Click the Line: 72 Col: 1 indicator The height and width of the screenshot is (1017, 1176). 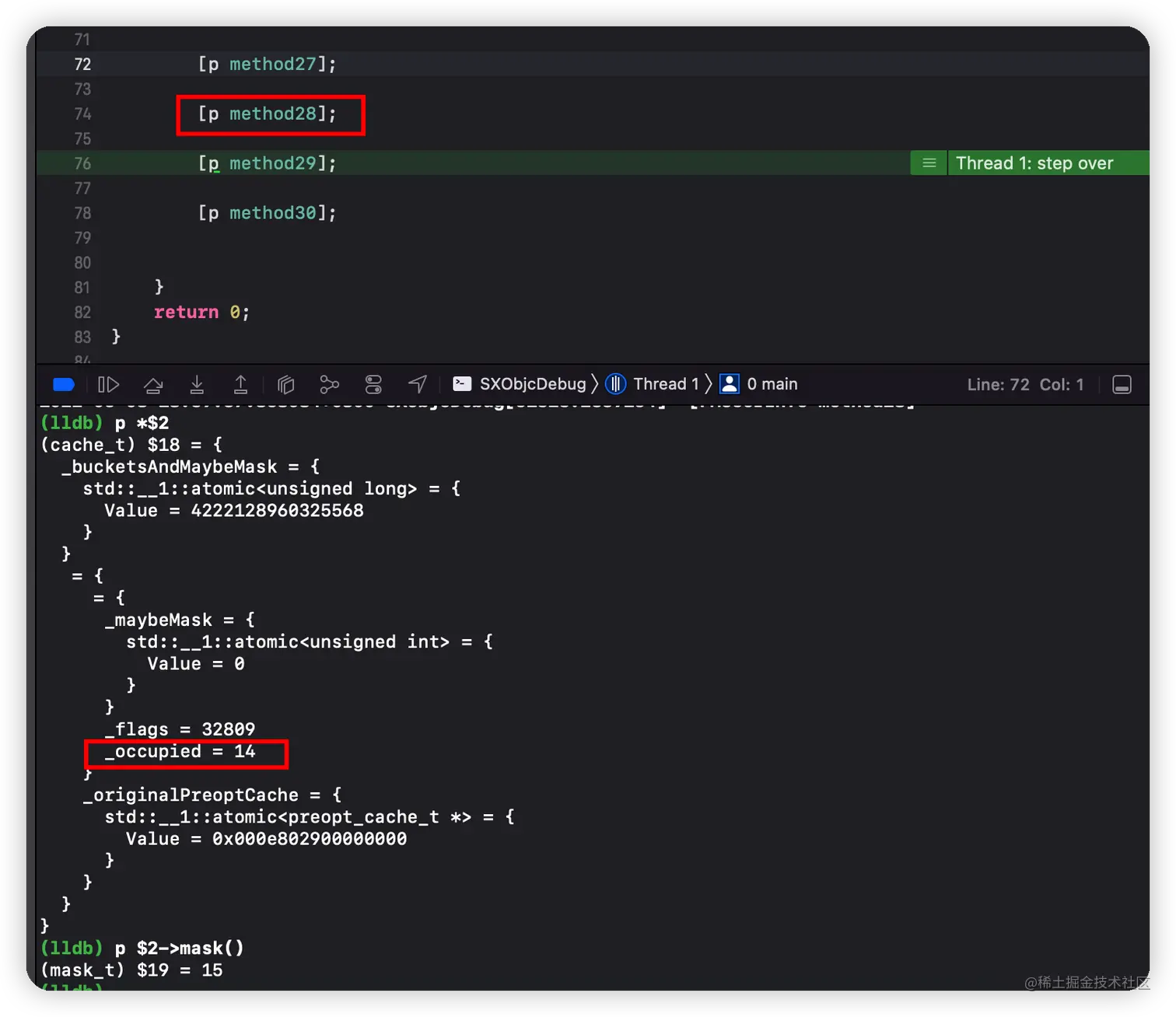[x=1025, y=385]
